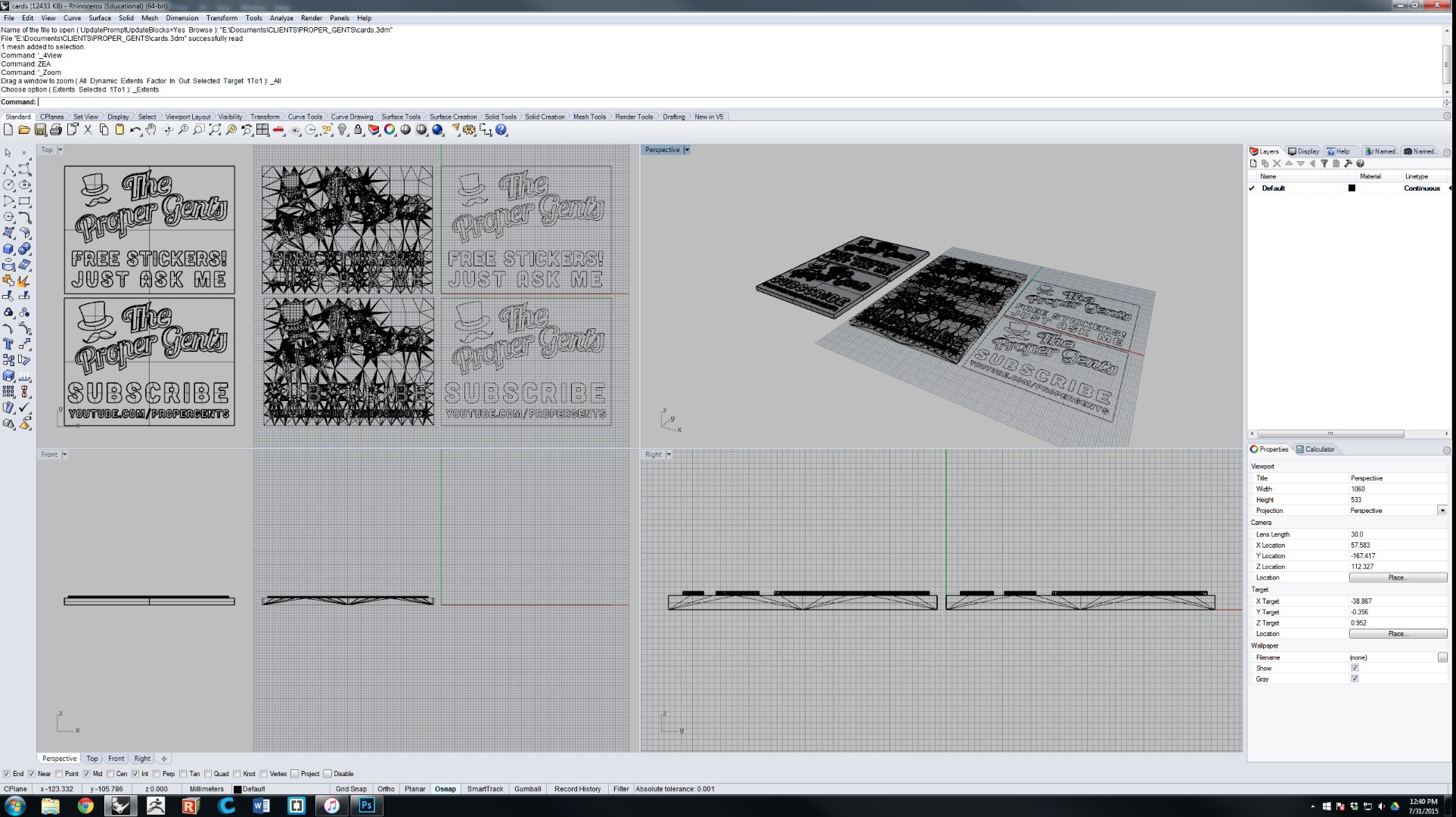Select the Polyline tool in left toolbar

[8, 169]
